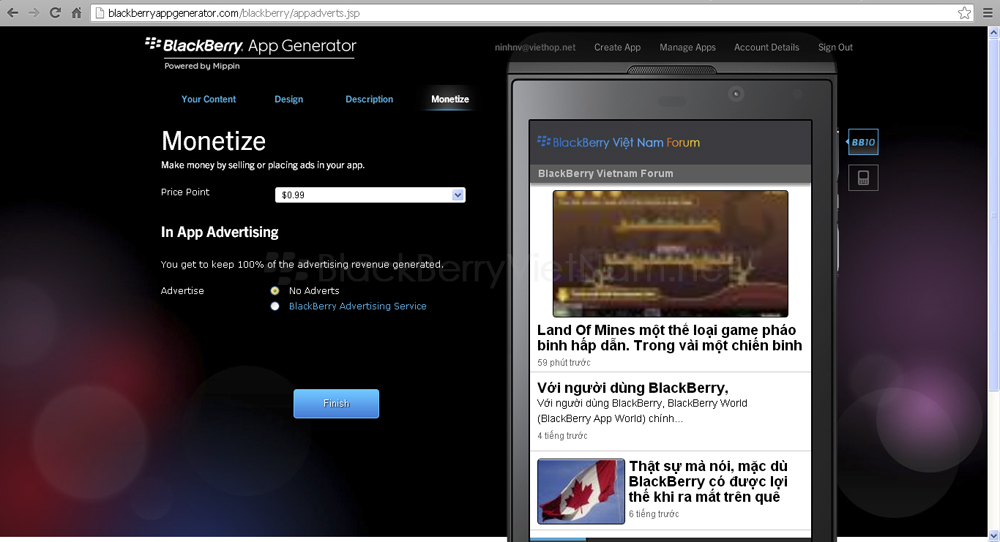Click the BlackBerry App Generator logo

click(251, 46)
